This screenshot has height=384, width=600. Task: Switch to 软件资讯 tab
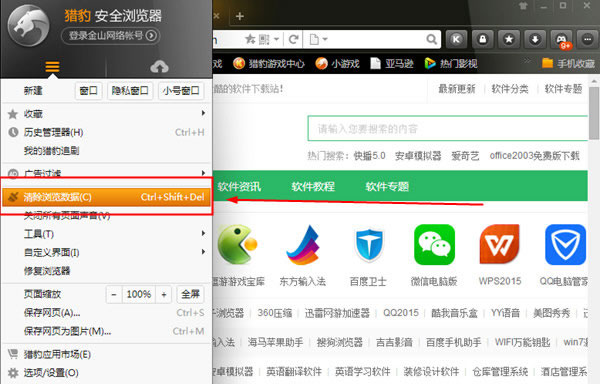click(239, 187)
